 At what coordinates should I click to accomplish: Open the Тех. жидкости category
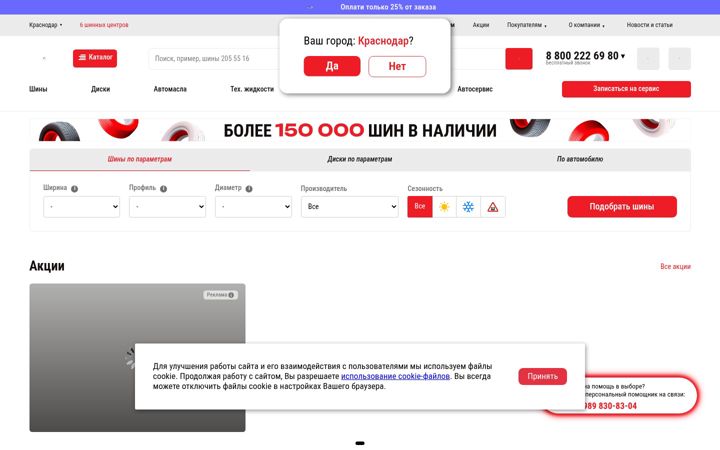tap(252, 89)
